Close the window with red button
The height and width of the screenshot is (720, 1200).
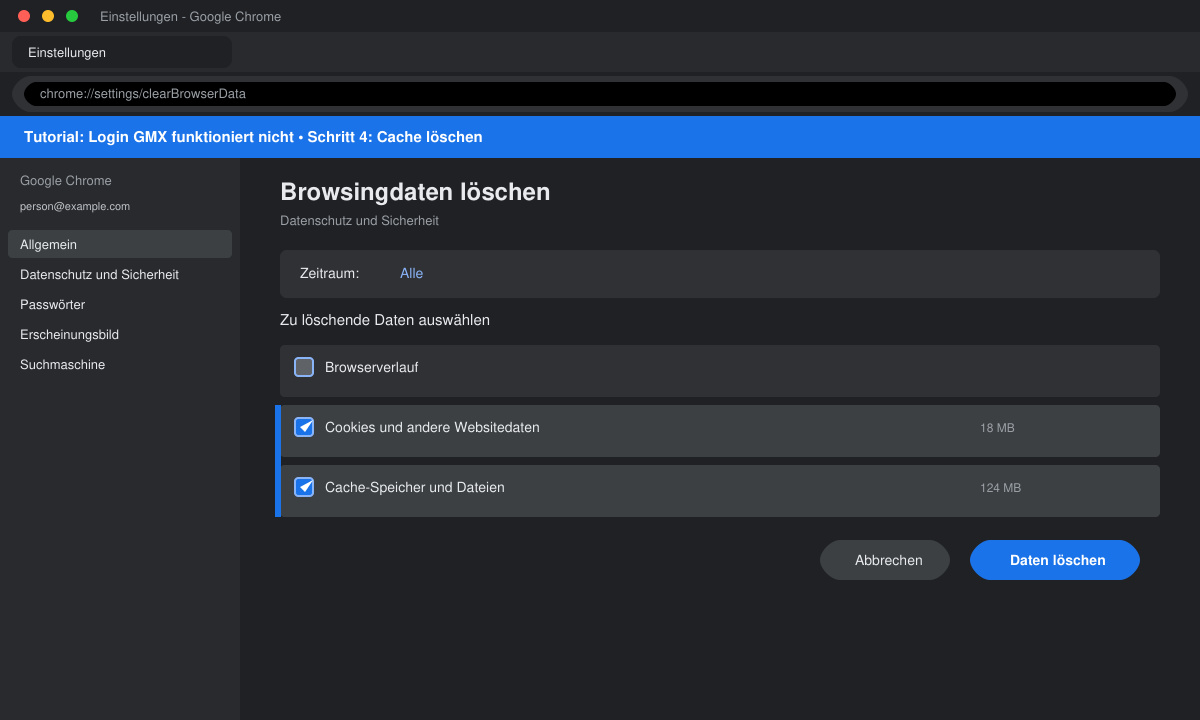(x=24, y=16)
